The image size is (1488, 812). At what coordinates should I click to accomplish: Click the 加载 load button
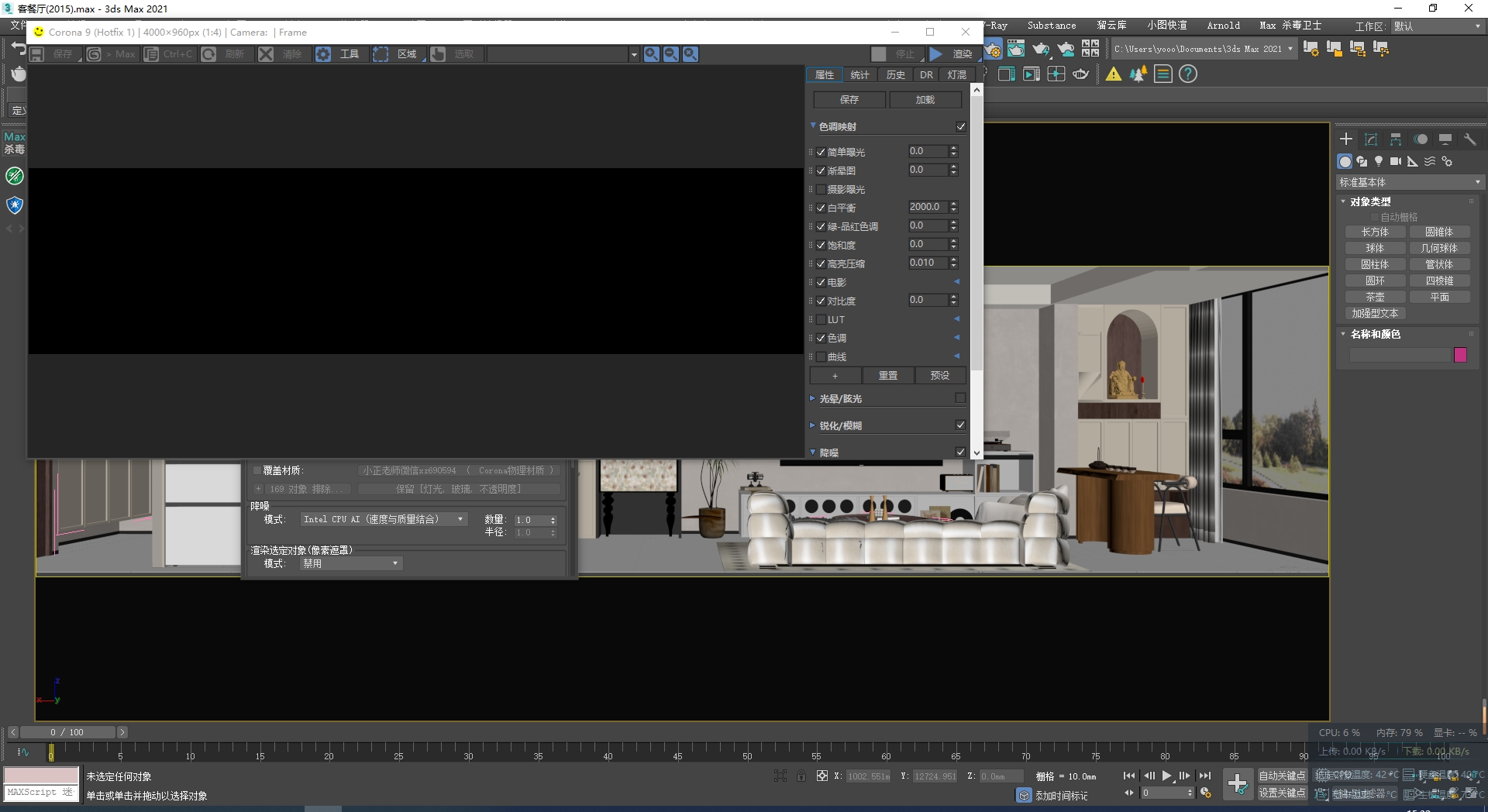point(925,100)
